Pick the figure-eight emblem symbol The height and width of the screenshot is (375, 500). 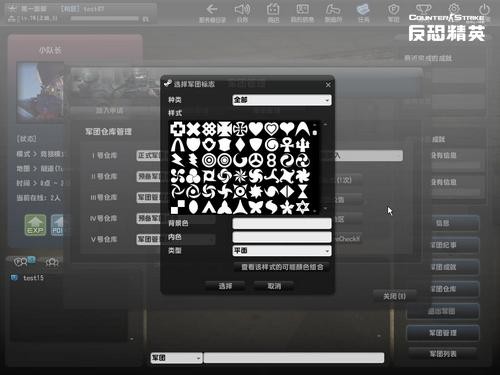pos(271,160)
